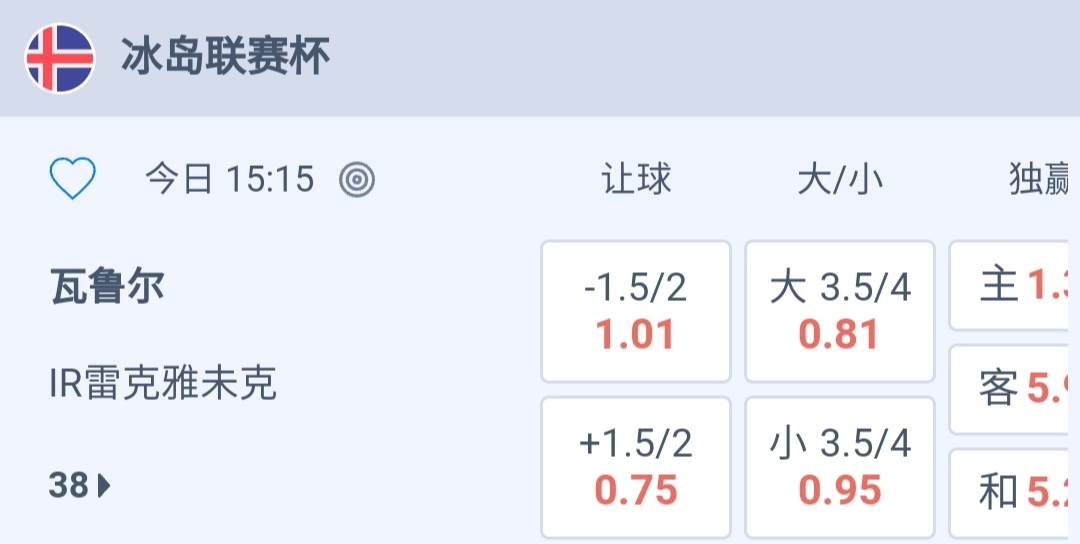Click the target icon beside 15:15

click(357, 180)
